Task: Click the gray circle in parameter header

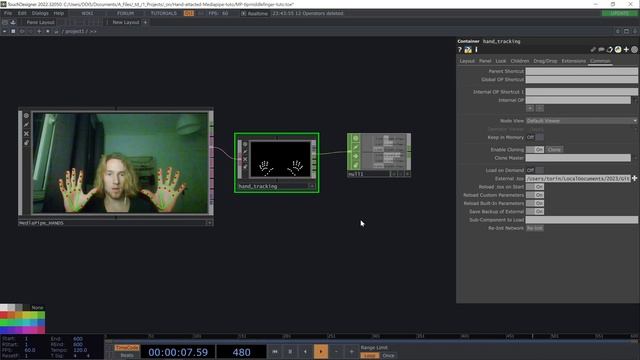Action: [634, 49]
